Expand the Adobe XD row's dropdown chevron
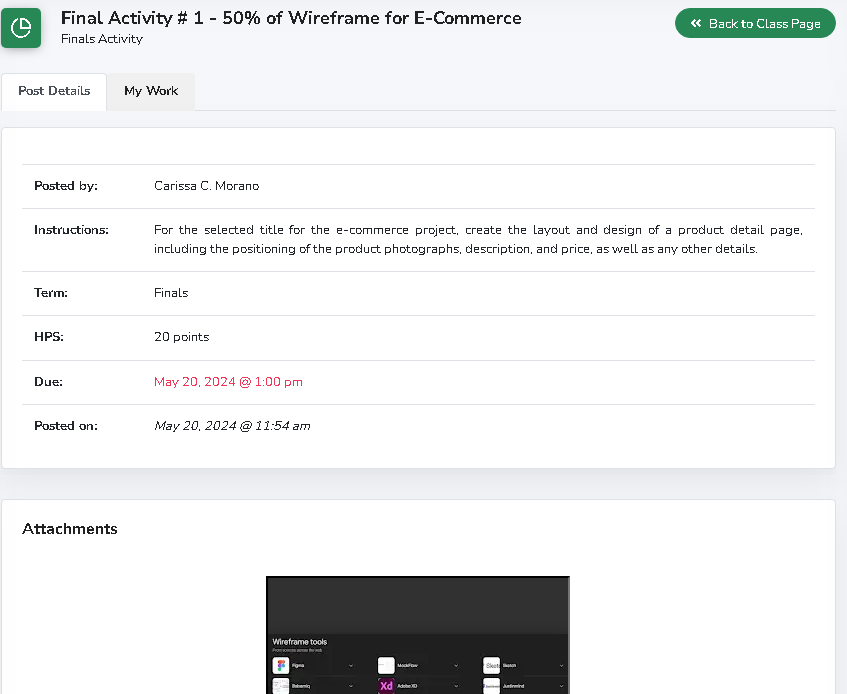 (456, 686)
